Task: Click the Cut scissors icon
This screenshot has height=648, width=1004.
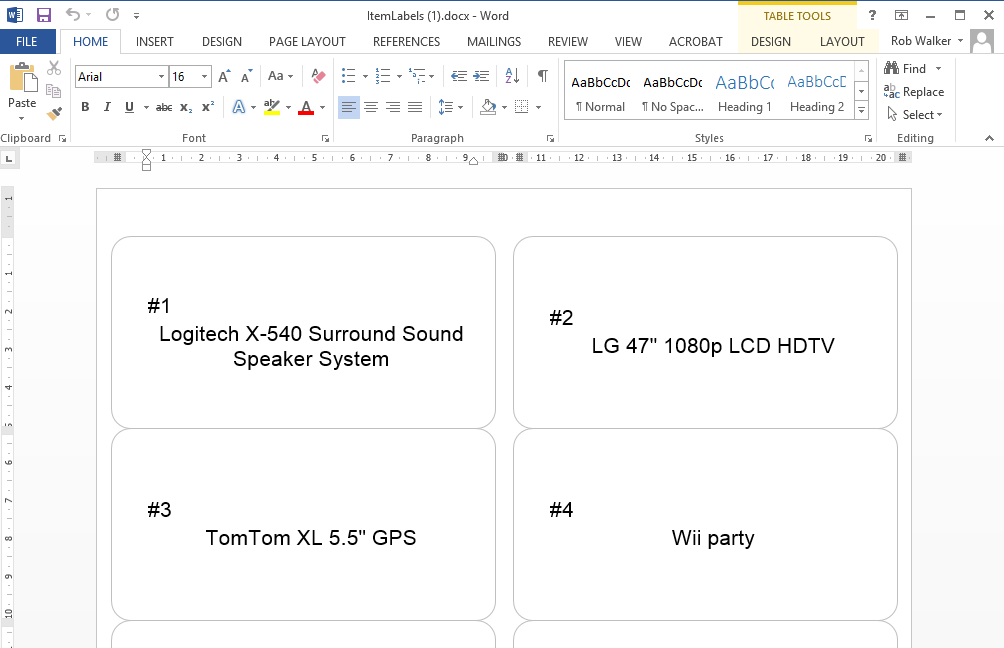Action: coord(54,68)
